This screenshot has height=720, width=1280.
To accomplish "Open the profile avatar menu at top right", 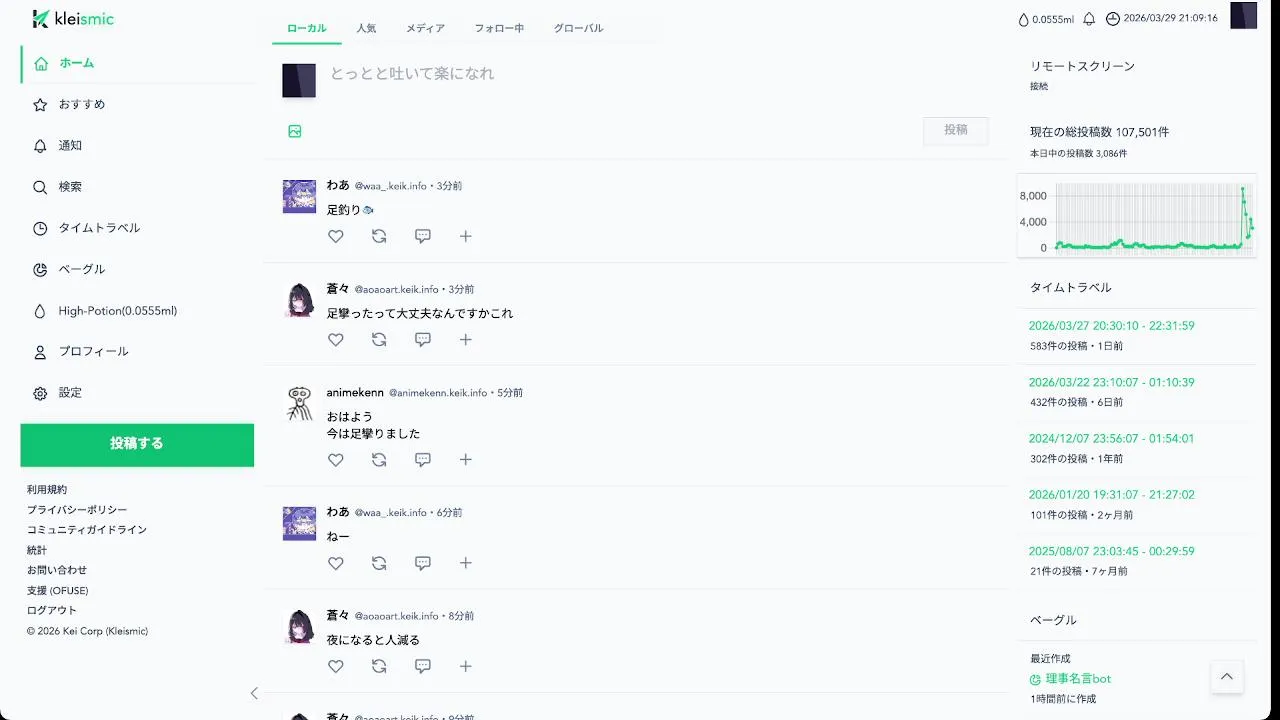I will pos(1243,16).
